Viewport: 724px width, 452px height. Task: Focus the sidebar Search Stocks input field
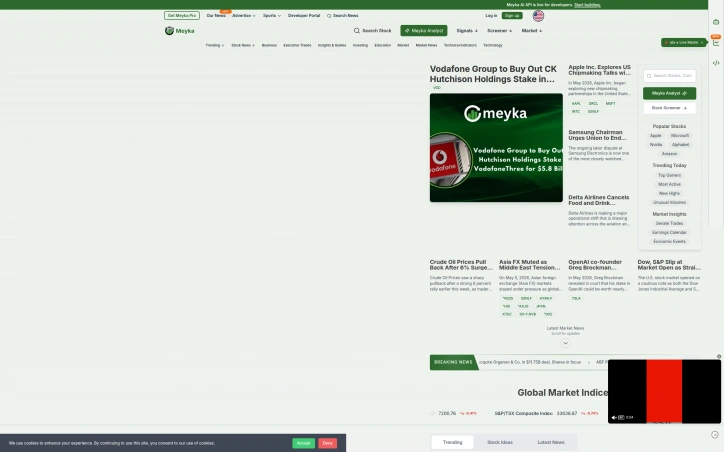pos(669,76)
